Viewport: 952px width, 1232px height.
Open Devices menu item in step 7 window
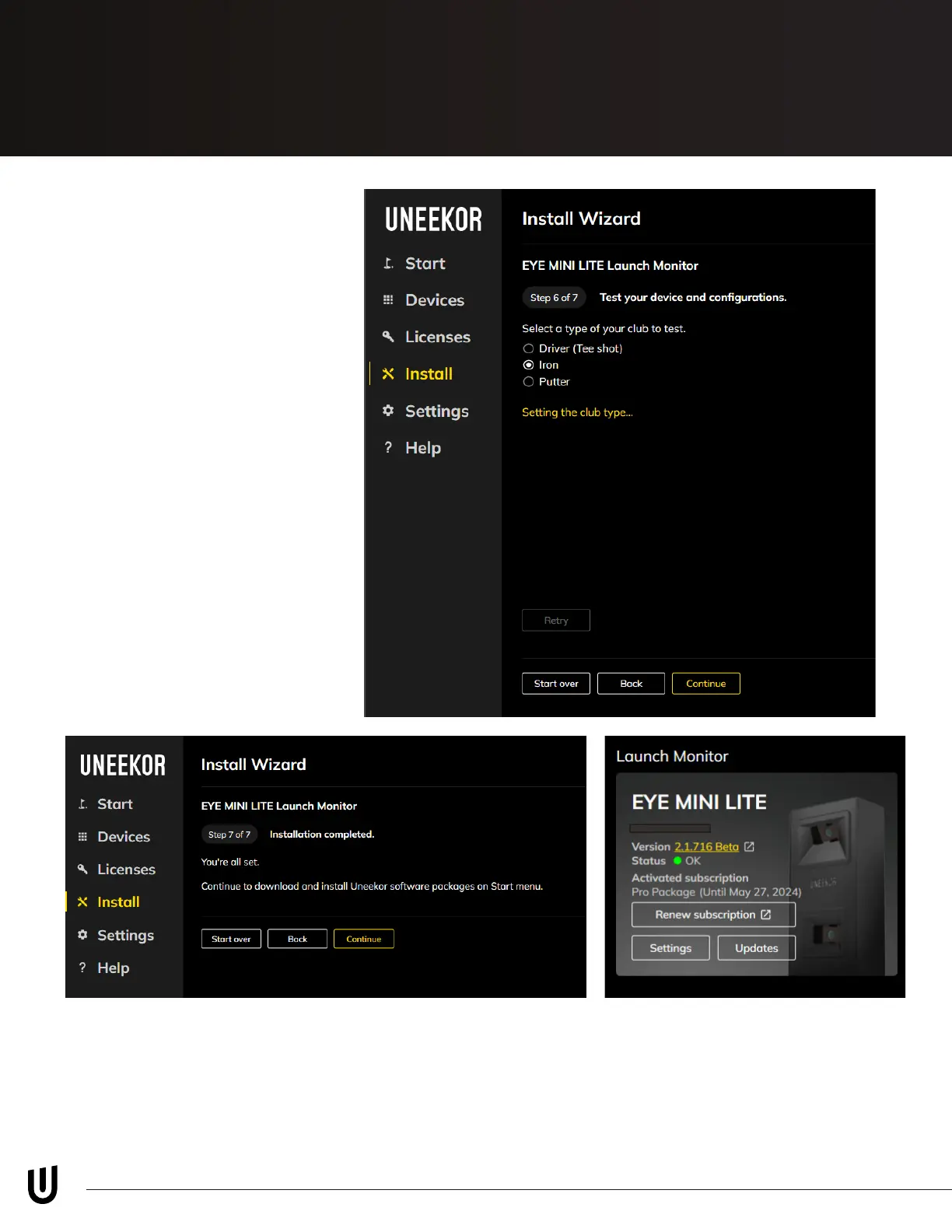(x=124, y=837)
